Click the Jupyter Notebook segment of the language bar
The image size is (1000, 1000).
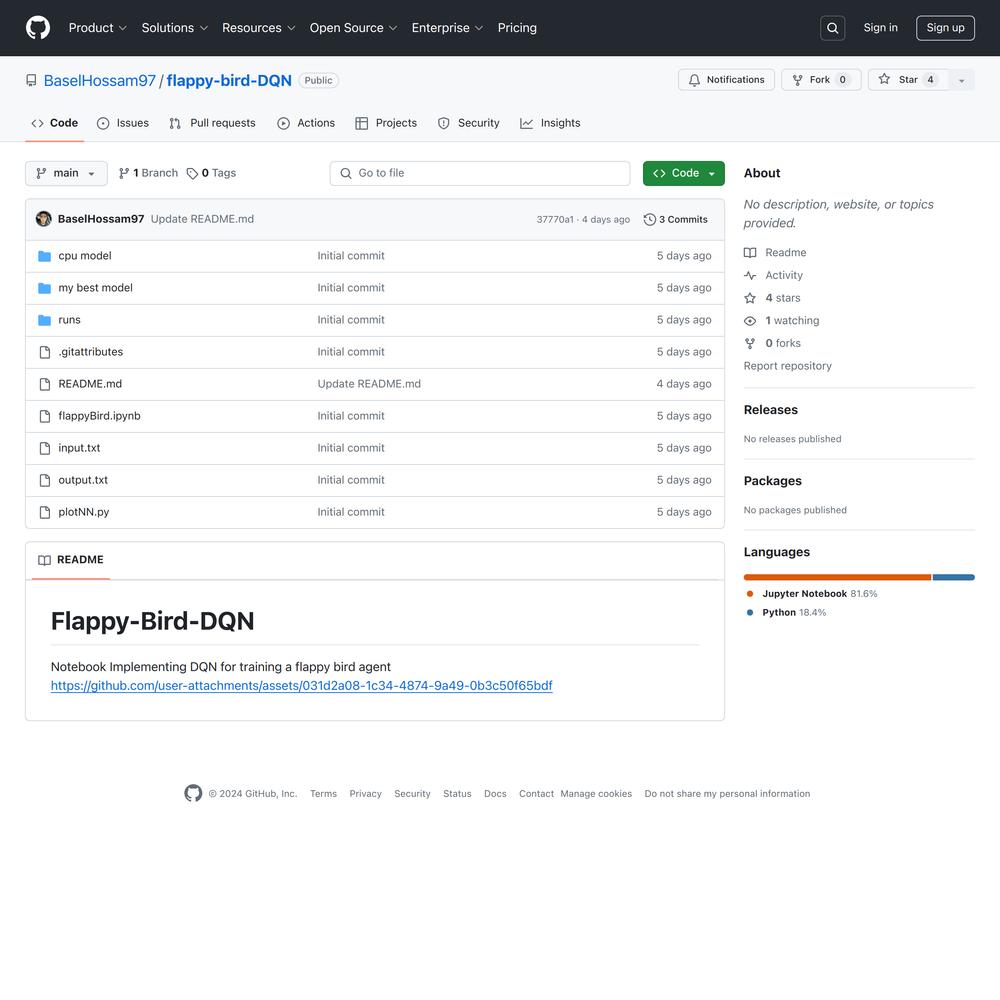(x=837, y=577)
